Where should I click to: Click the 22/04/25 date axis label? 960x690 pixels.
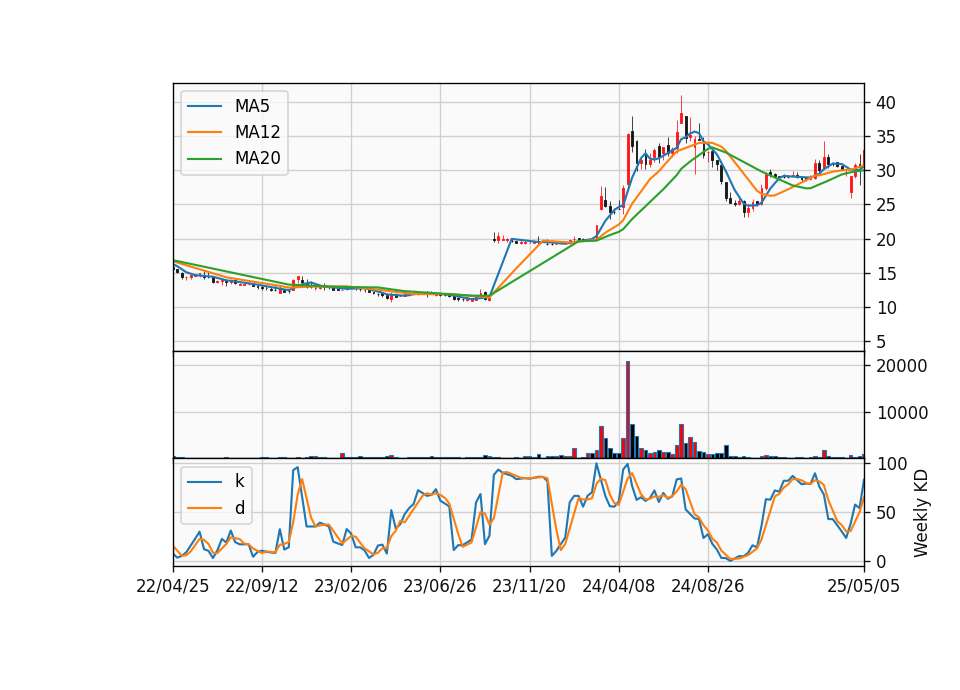click(x=173, y=586)
